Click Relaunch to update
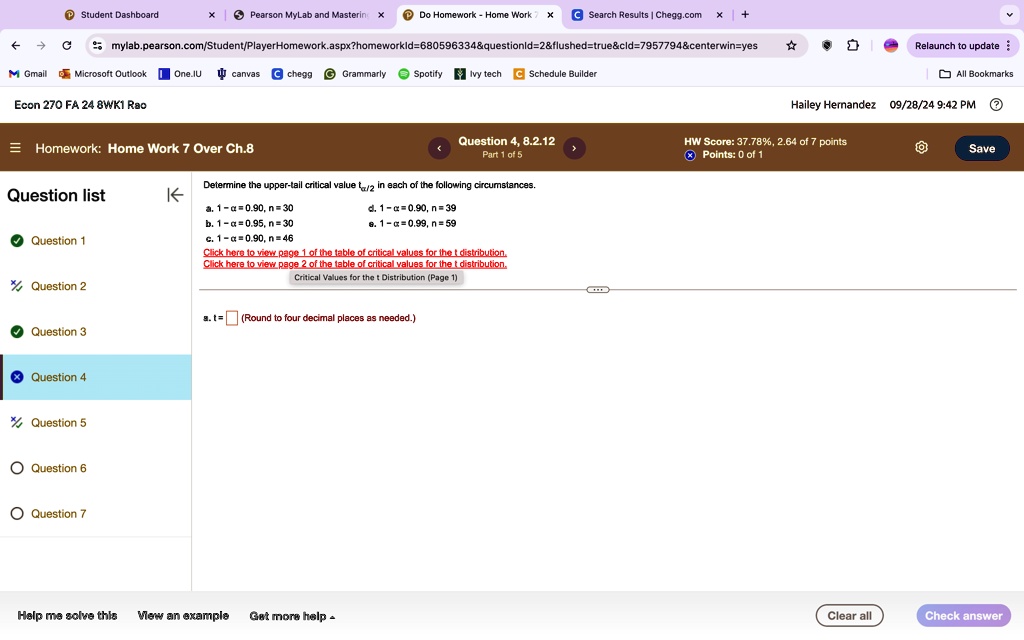 957,46
